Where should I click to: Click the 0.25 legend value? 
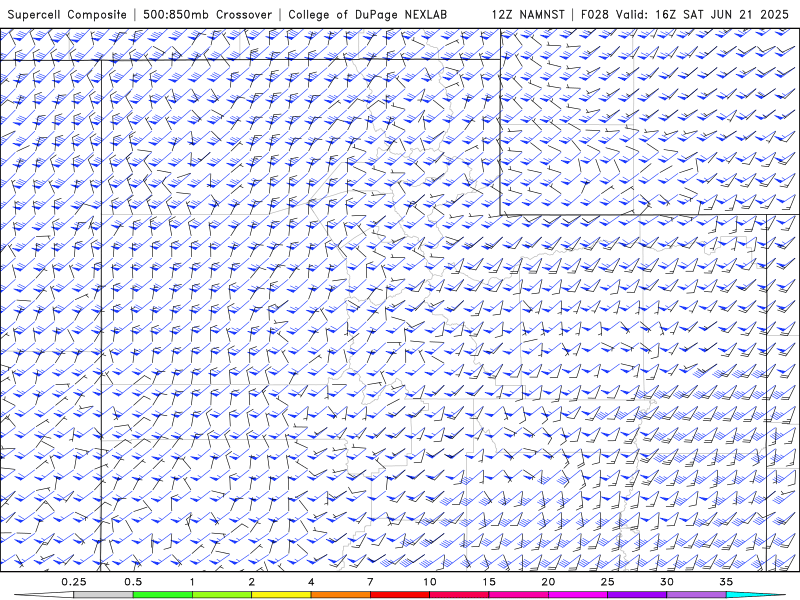[74, 582]
